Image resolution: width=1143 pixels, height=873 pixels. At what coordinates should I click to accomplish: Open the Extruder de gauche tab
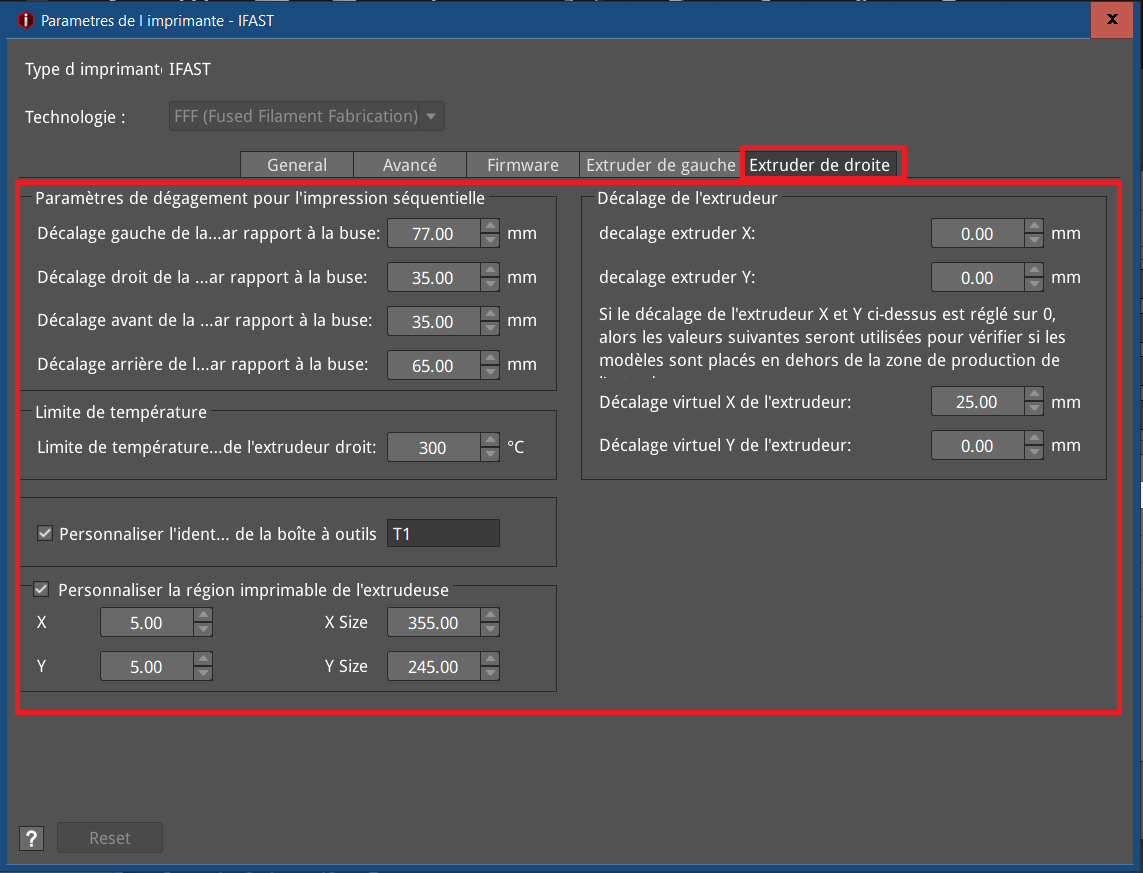(660, 165)
